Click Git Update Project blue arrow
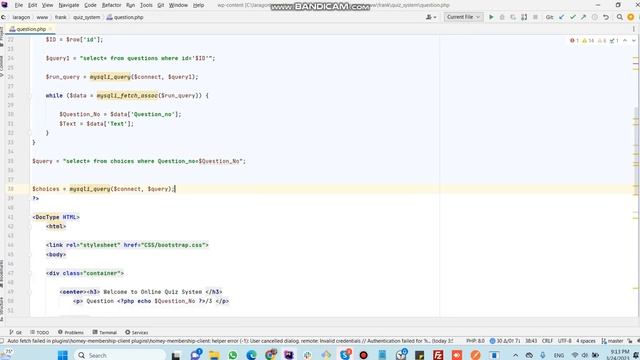The height and width of the screenshot is (360, 640). click(562, 17)
